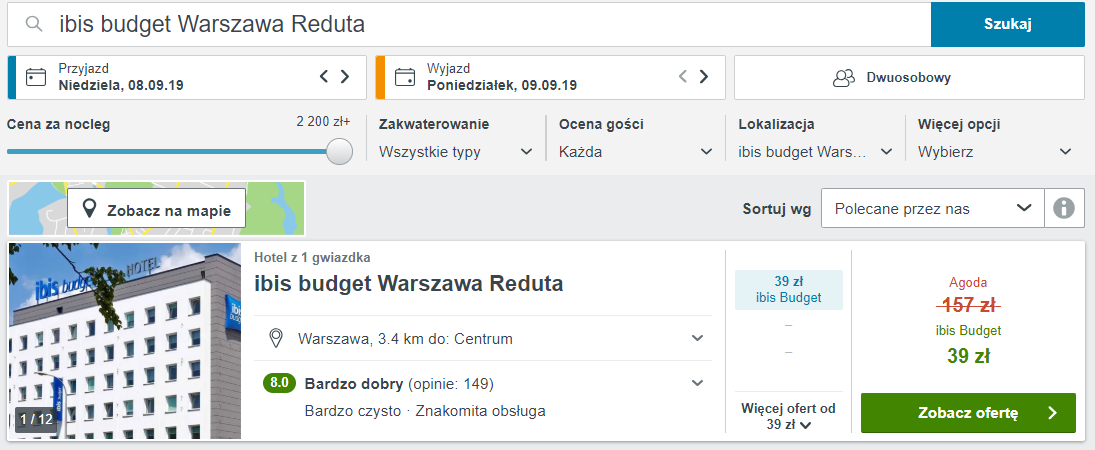
Task: Move the departure date one day later
Action: [704, 77]
